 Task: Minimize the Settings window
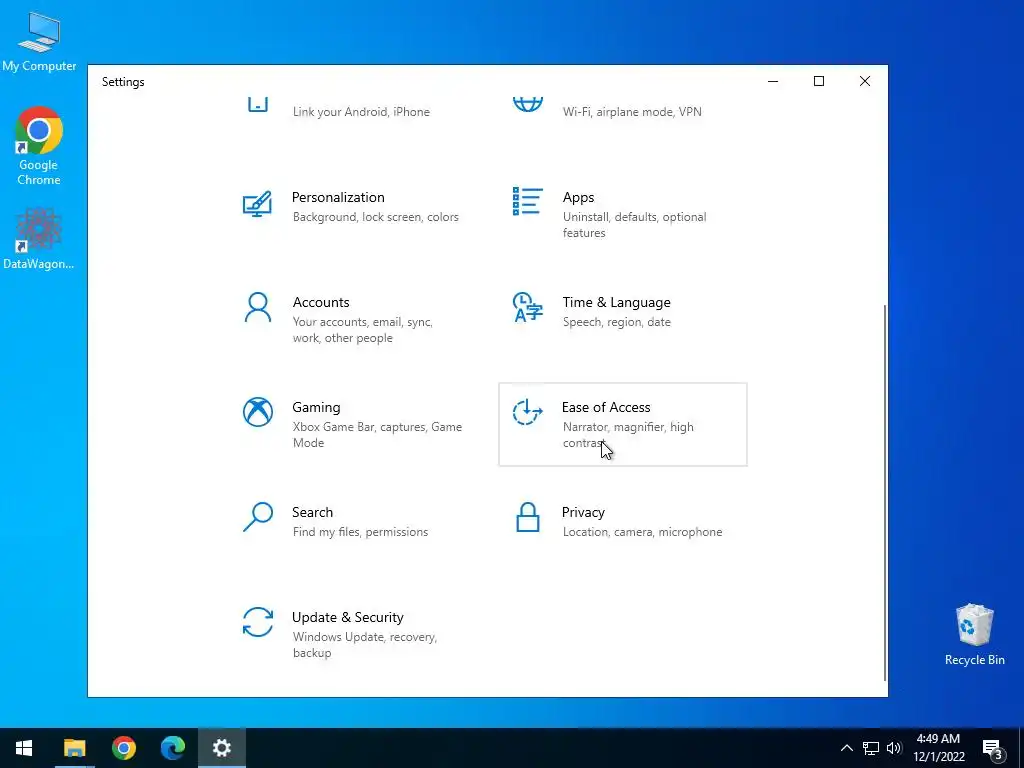coord(773,82)
